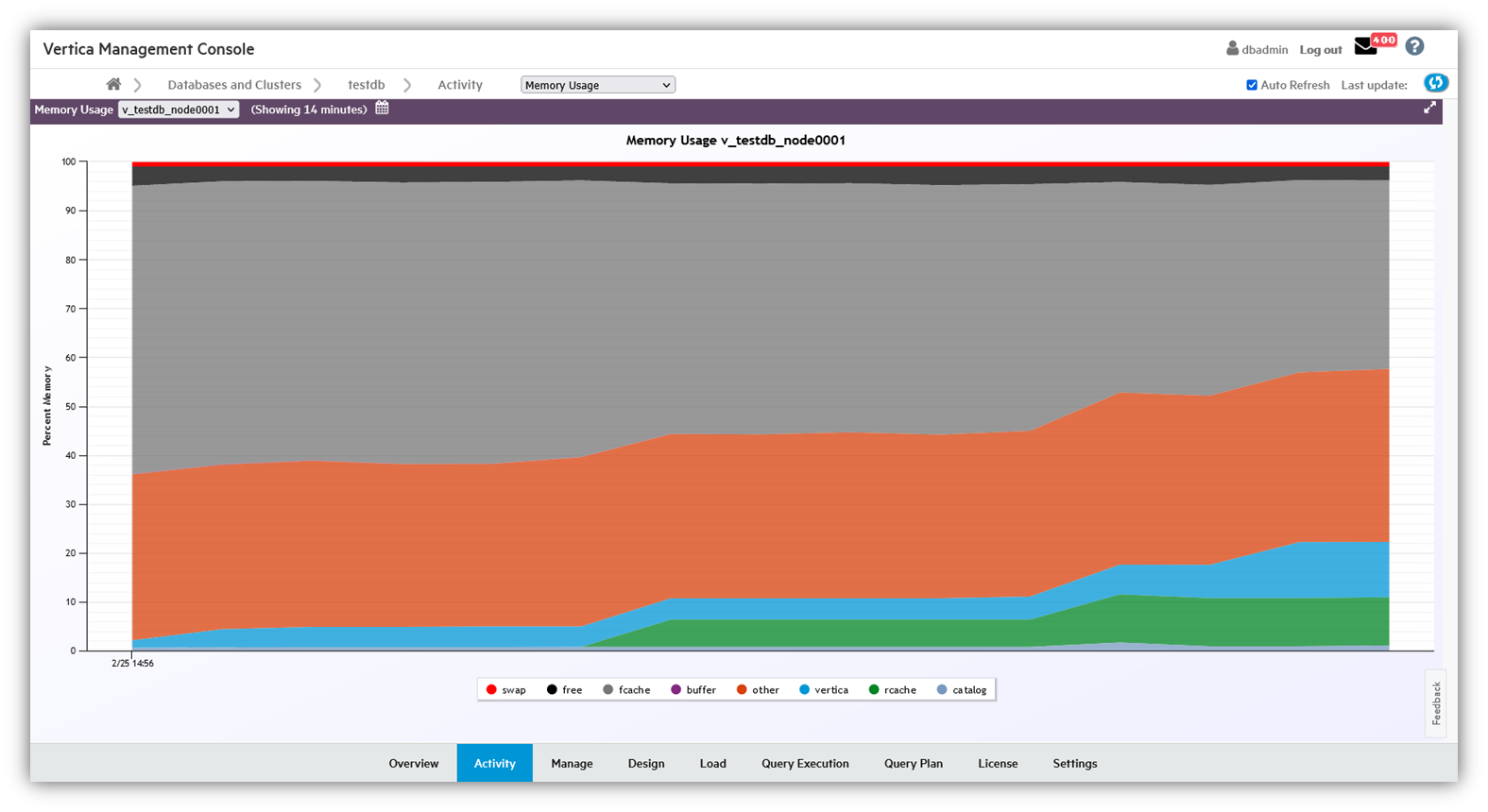Viewport: 1488px width, 812px height.
Task: Open the Feedback side tab
Action: [1436, 703]
